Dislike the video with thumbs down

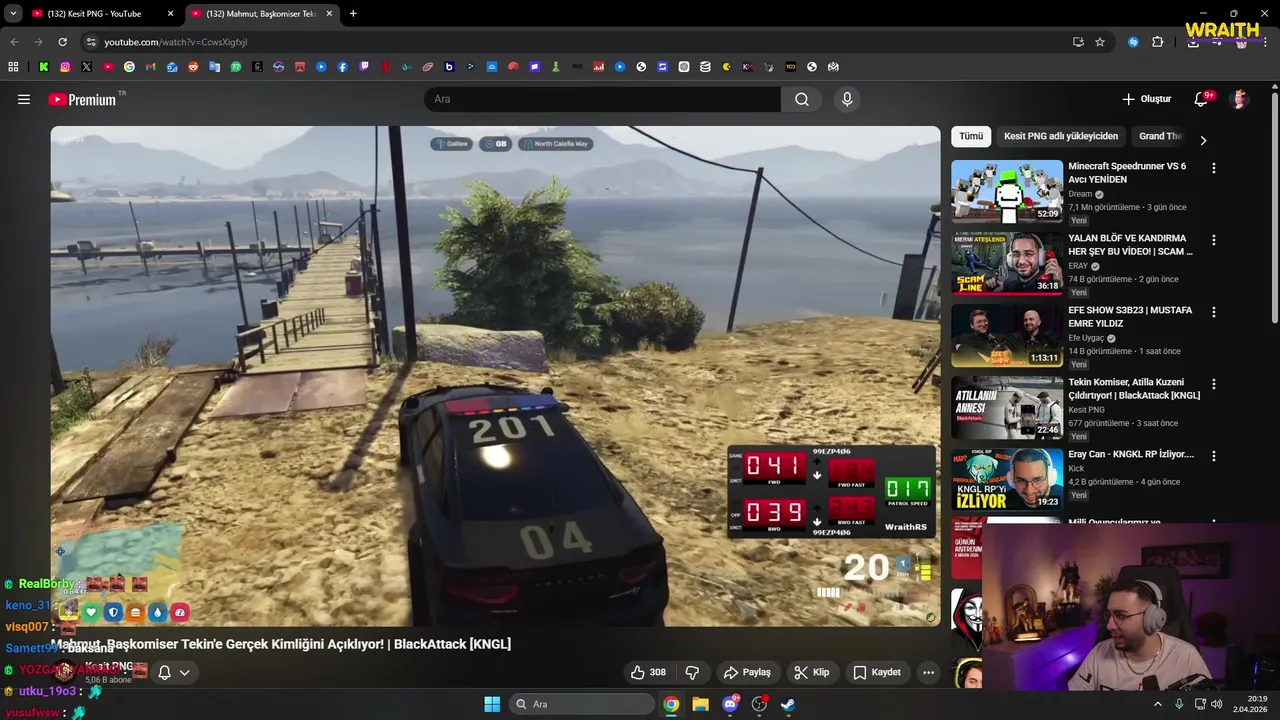pyautogui.click(x=692, y=672)
